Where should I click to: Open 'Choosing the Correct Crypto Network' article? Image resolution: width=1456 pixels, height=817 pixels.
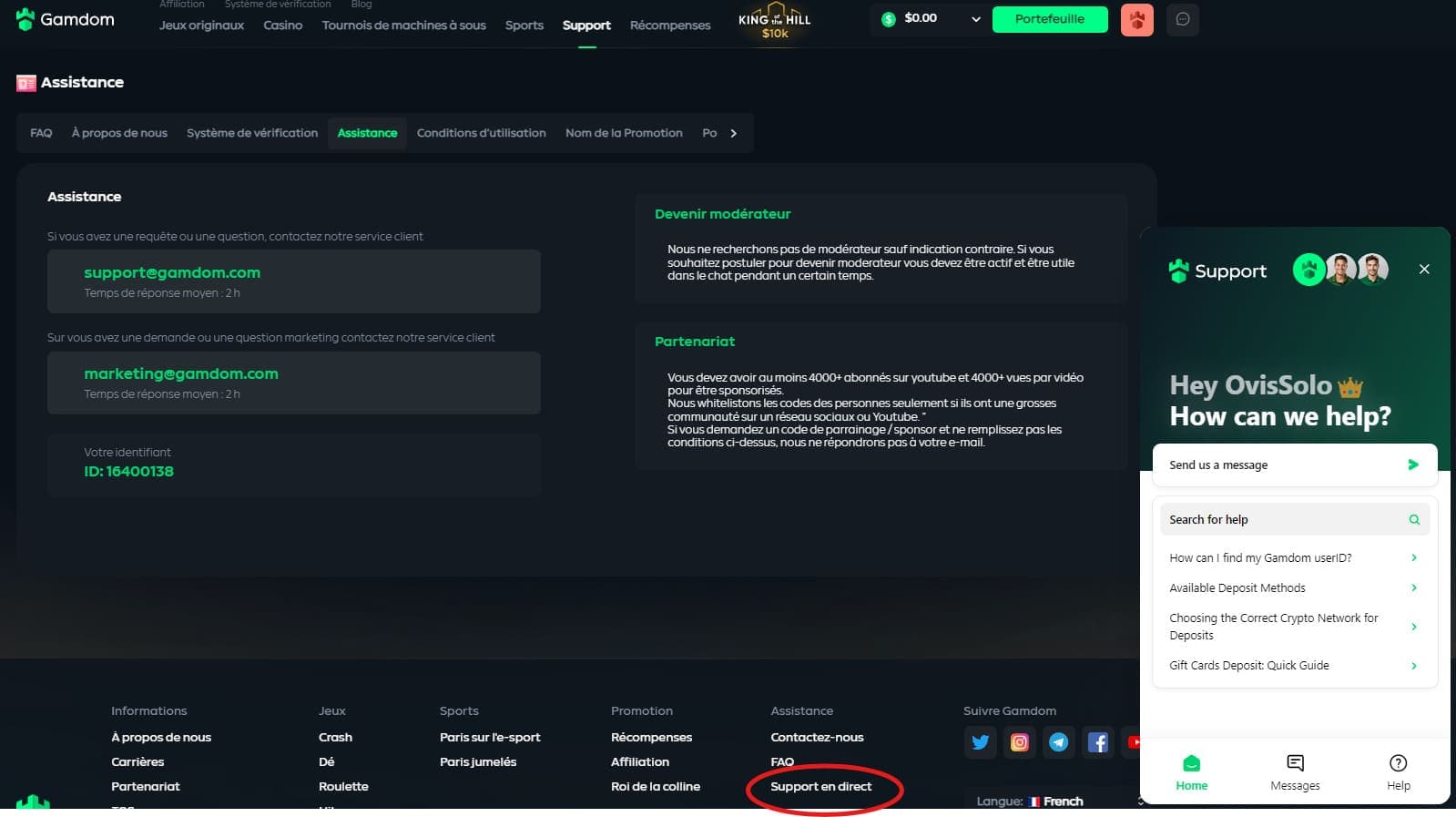(1294, 627)
